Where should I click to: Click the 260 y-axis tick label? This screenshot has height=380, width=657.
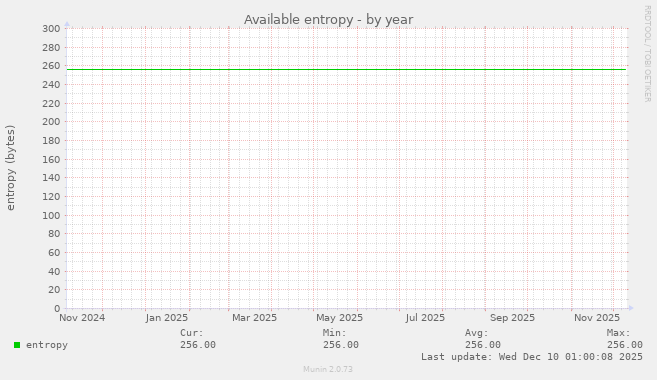pyautogui.click(x=51, y=66)
